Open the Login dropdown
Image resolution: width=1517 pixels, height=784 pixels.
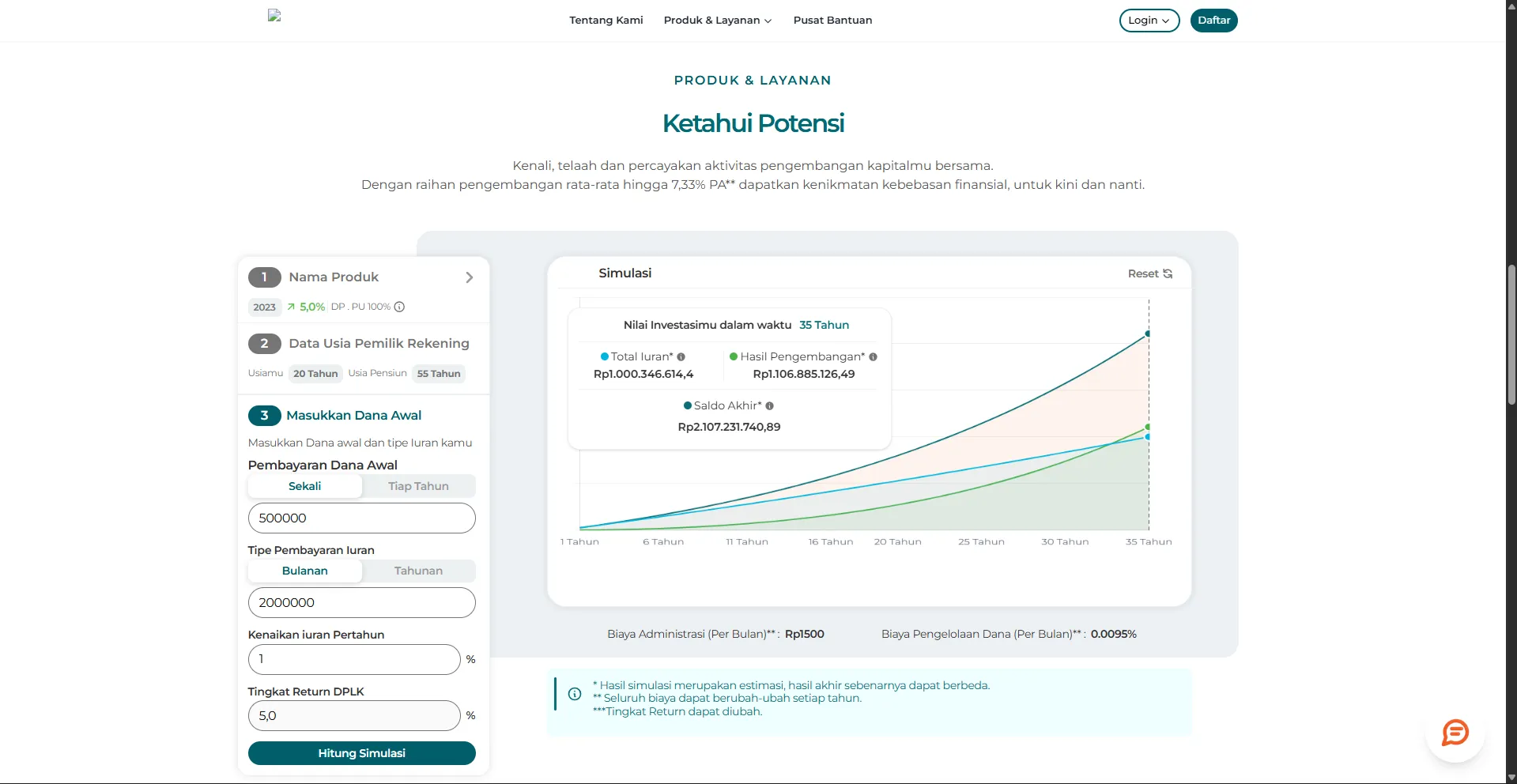(1149, 21)
